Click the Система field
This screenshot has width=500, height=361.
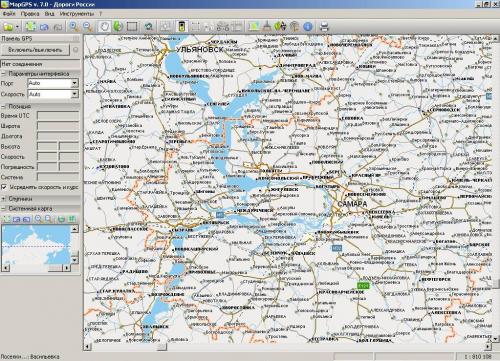tap(58, 177)
